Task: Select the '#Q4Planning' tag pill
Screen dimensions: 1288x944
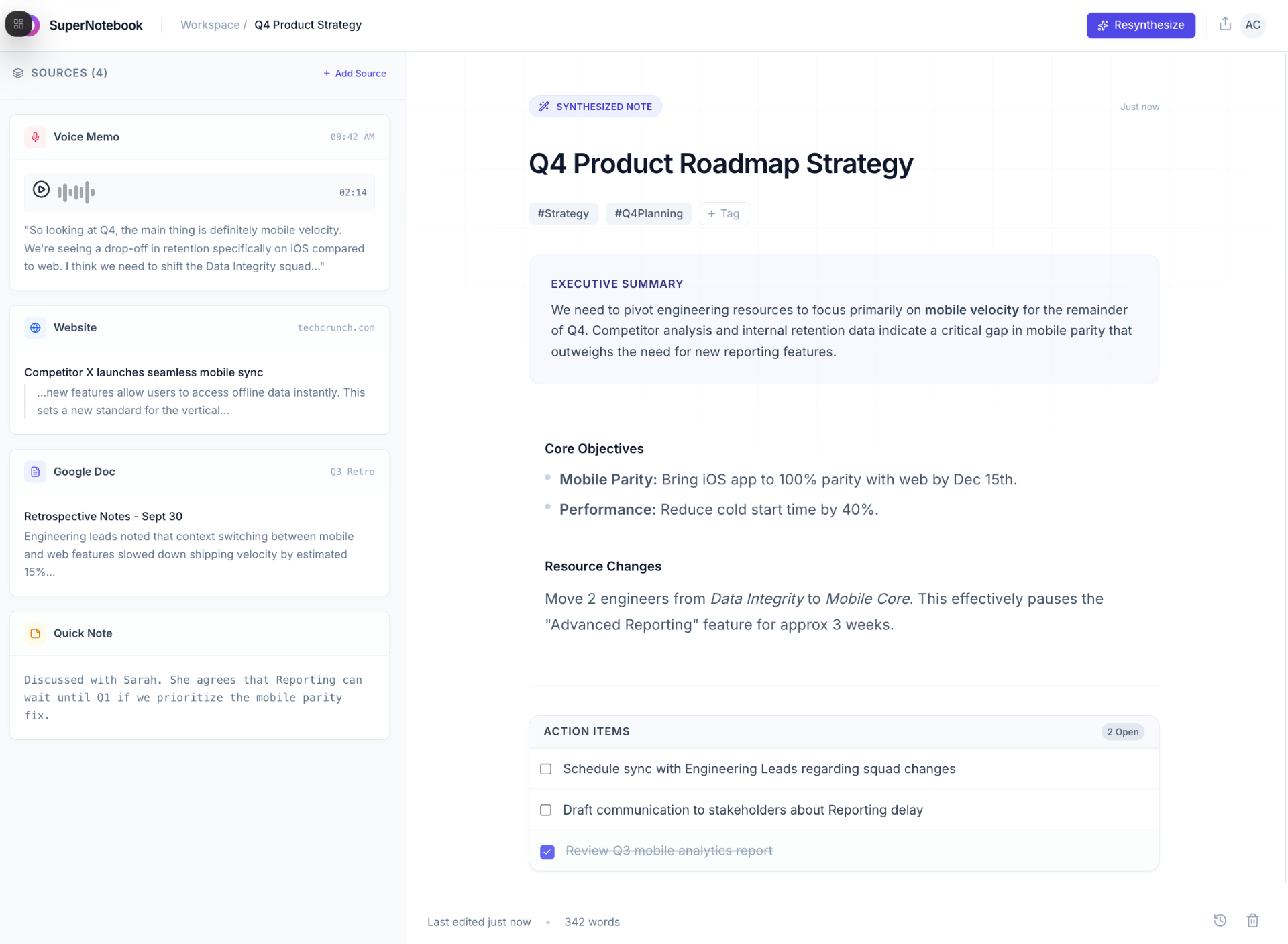Action: [x=648, y=213]
